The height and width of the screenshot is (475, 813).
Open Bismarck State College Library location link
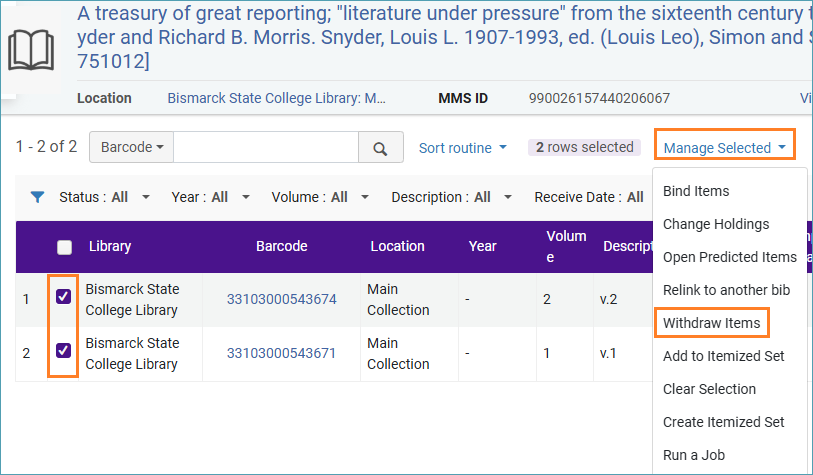coord(276,98)
